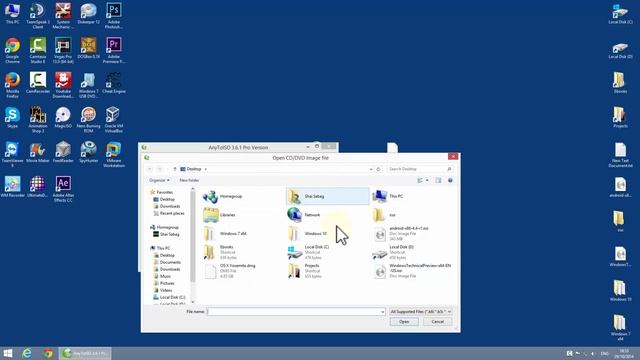This screenshot has width=640, height=360.
Task: Open MagicISO desktop shortcut
Action: pyautogui.click(x=63, y=118)
